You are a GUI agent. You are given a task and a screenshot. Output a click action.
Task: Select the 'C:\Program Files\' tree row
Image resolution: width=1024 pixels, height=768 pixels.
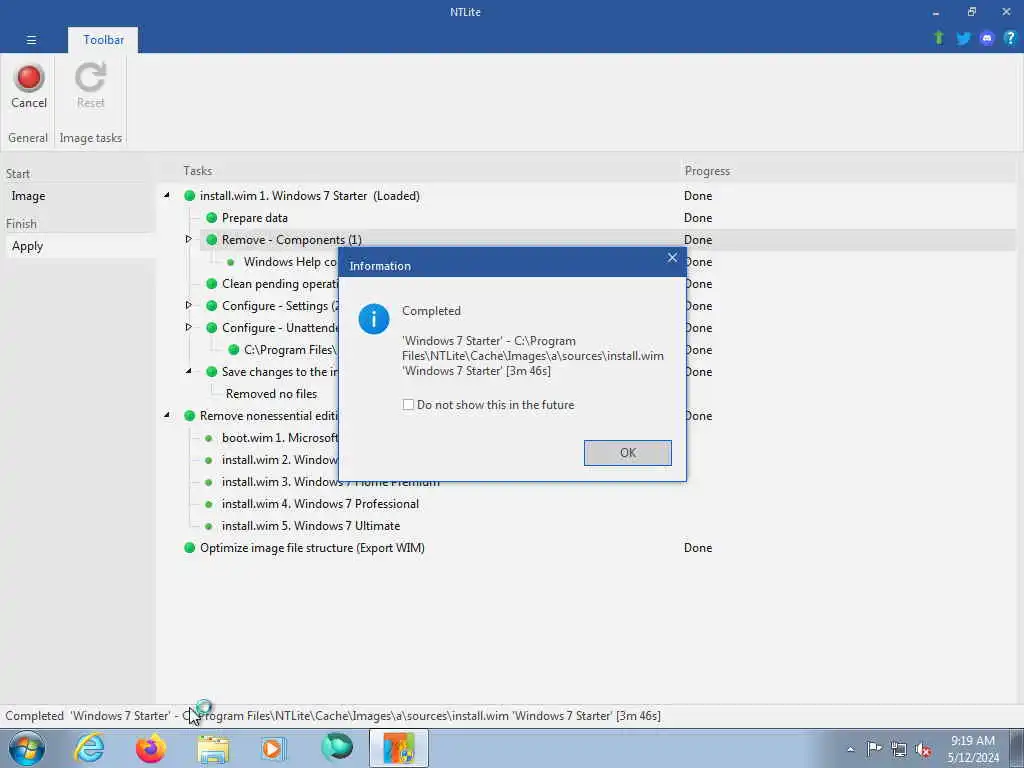[290, 349]
